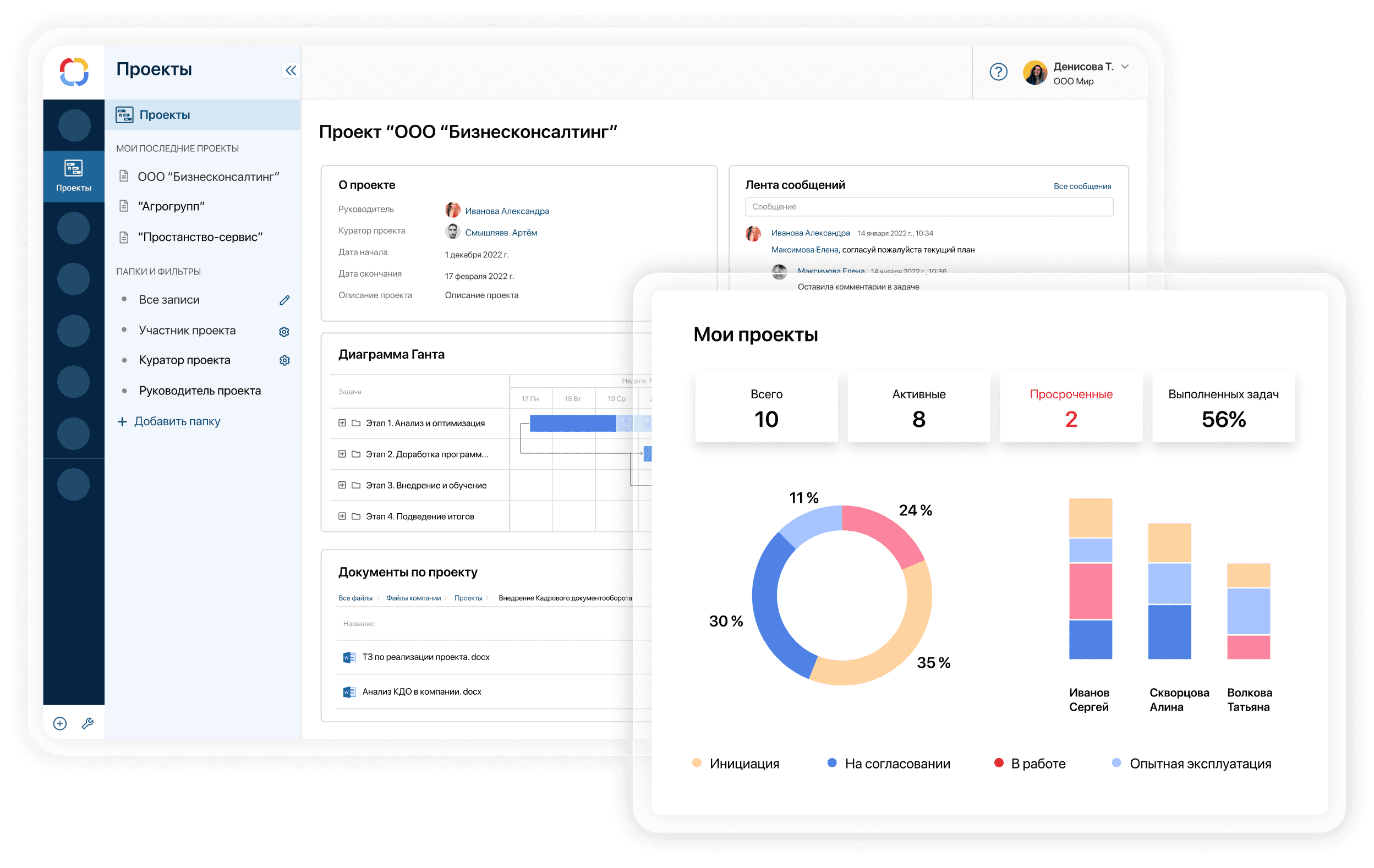Click Скворцова Алина stacked bar
The height and width of the screenshot is (868, 1374).
coord(1169,591)
